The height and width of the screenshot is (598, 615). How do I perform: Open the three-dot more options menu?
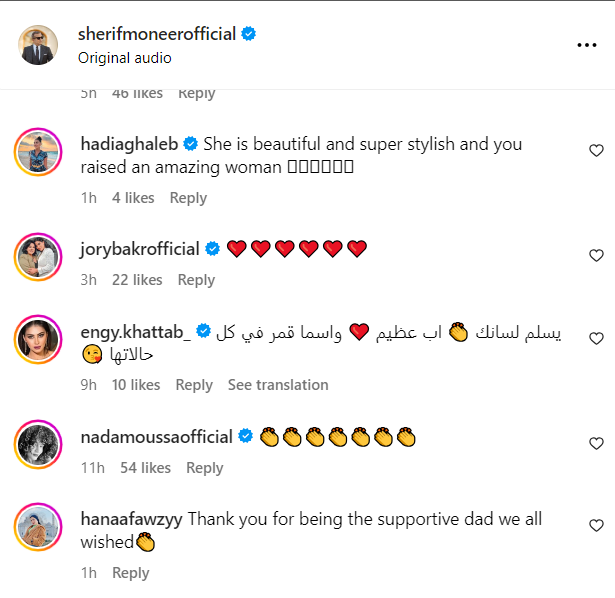(586, 45)
